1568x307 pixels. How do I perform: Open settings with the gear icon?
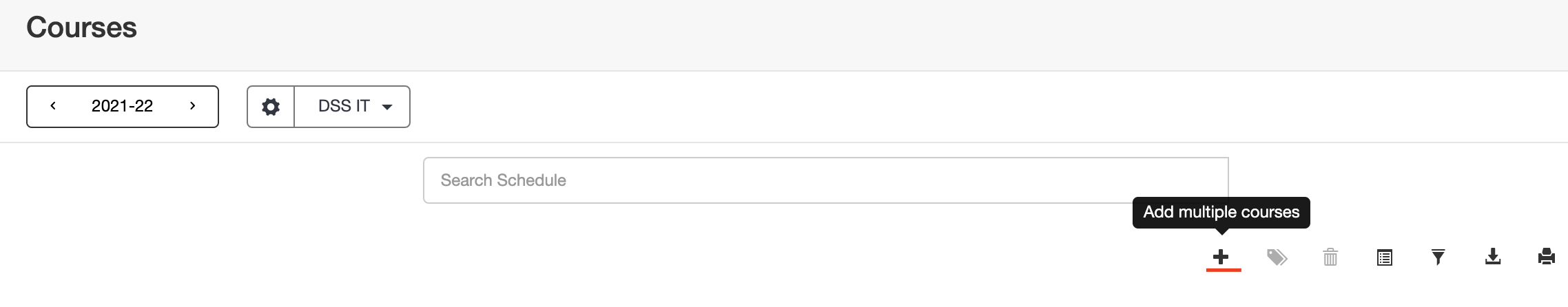tap(271, 107)
